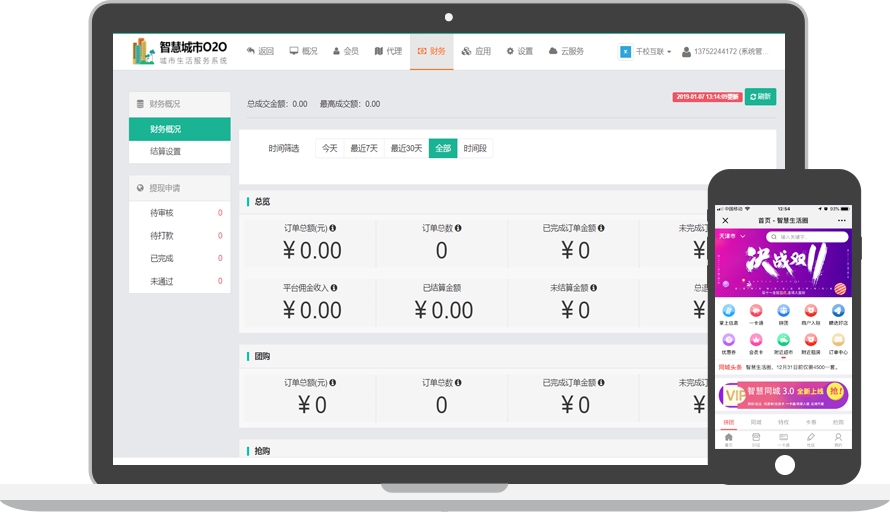Viewport: 890px width, 526px height.
Task: Collapse the 提现申请 sidebar section header
Action: pos(179,188)
